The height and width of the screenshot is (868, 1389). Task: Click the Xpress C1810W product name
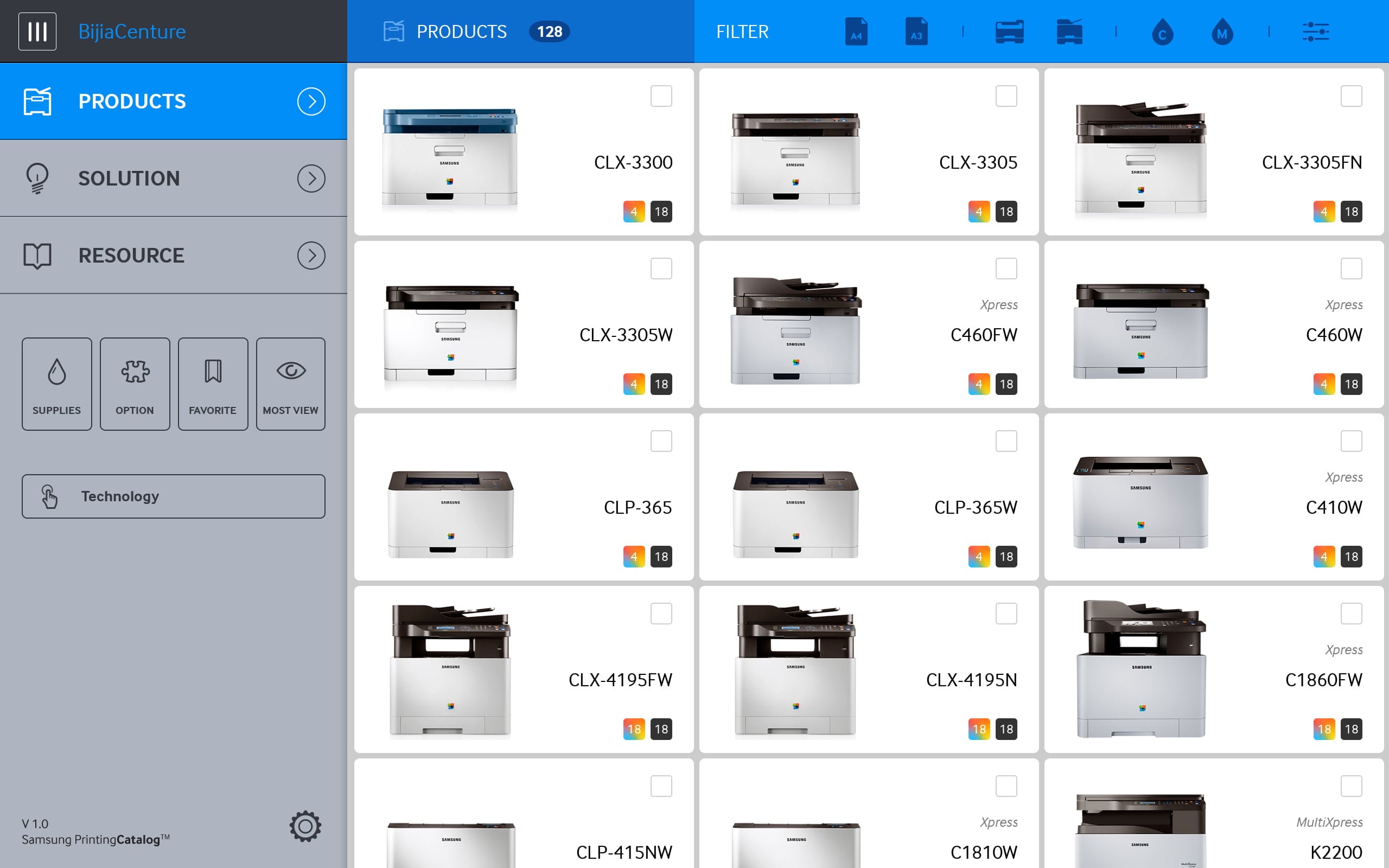tap(984, 852)
